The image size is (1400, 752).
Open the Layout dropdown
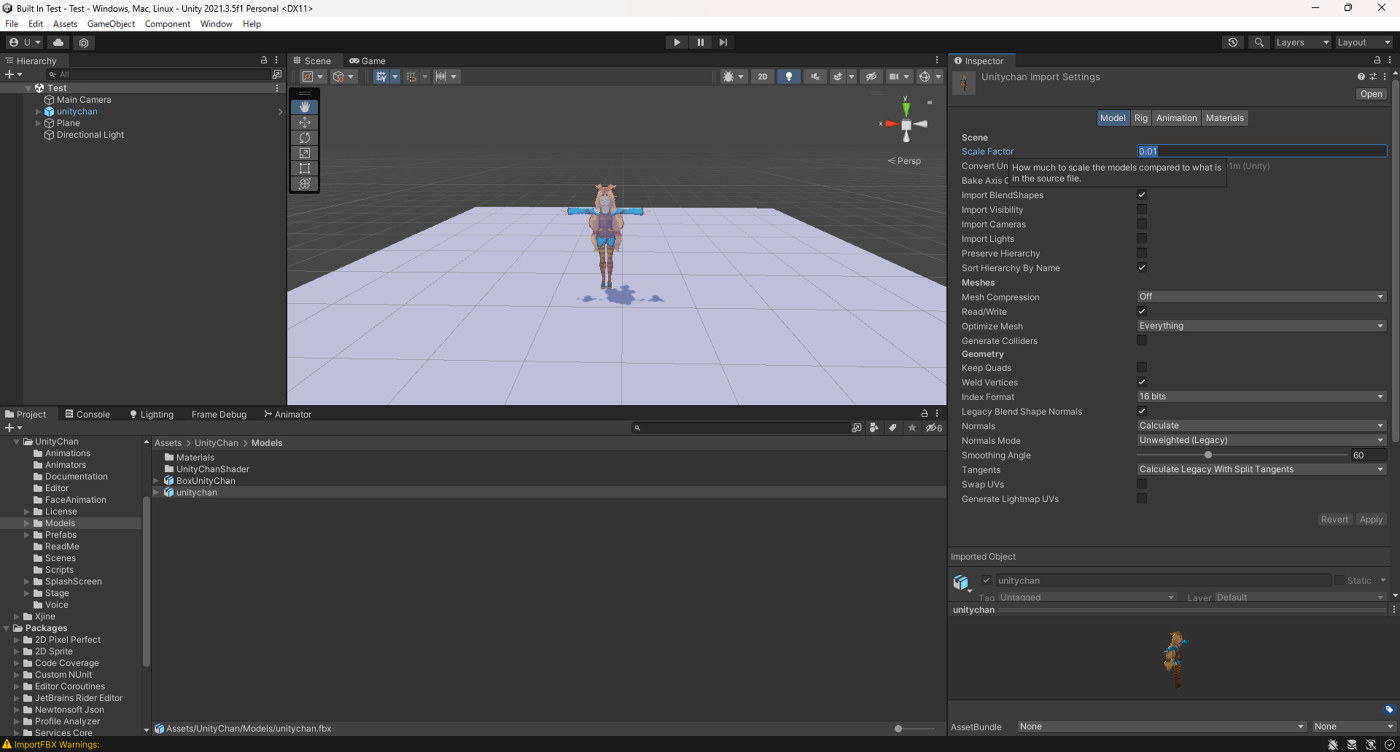click(x=1364, y=42)
